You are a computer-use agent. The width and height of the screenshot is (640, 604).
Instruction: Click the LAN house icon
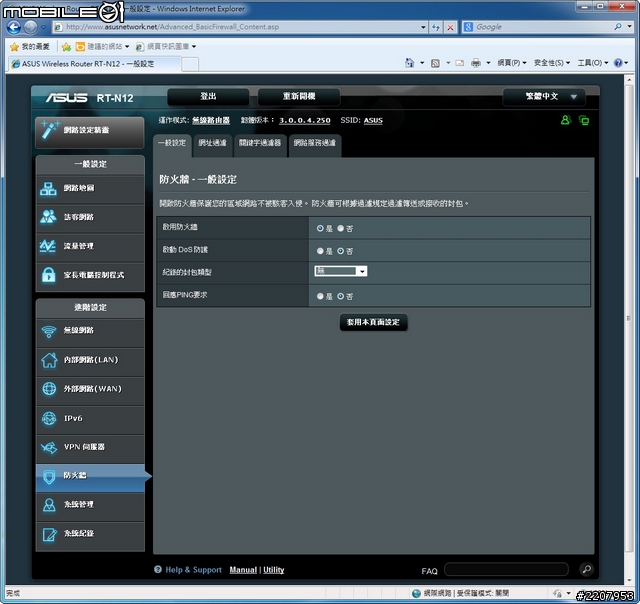49,360
